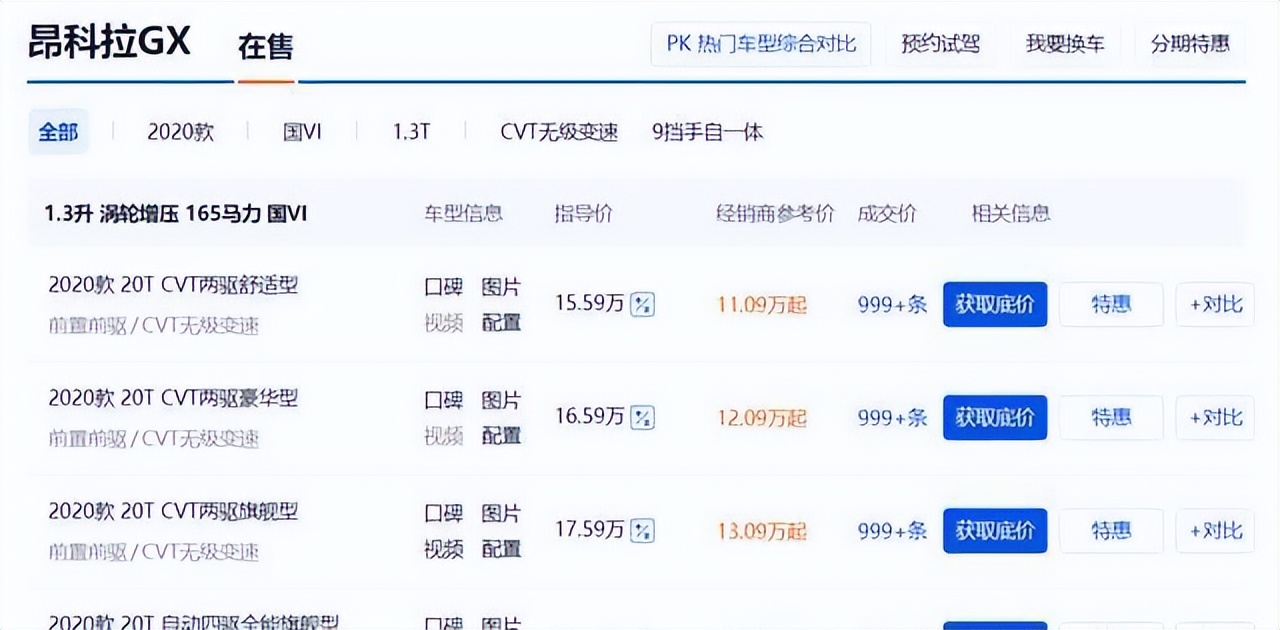Click calculator icon beside 15.59万 guide price
The width and height of the screenshot is (1280, 630).
[x=640, y=304]
